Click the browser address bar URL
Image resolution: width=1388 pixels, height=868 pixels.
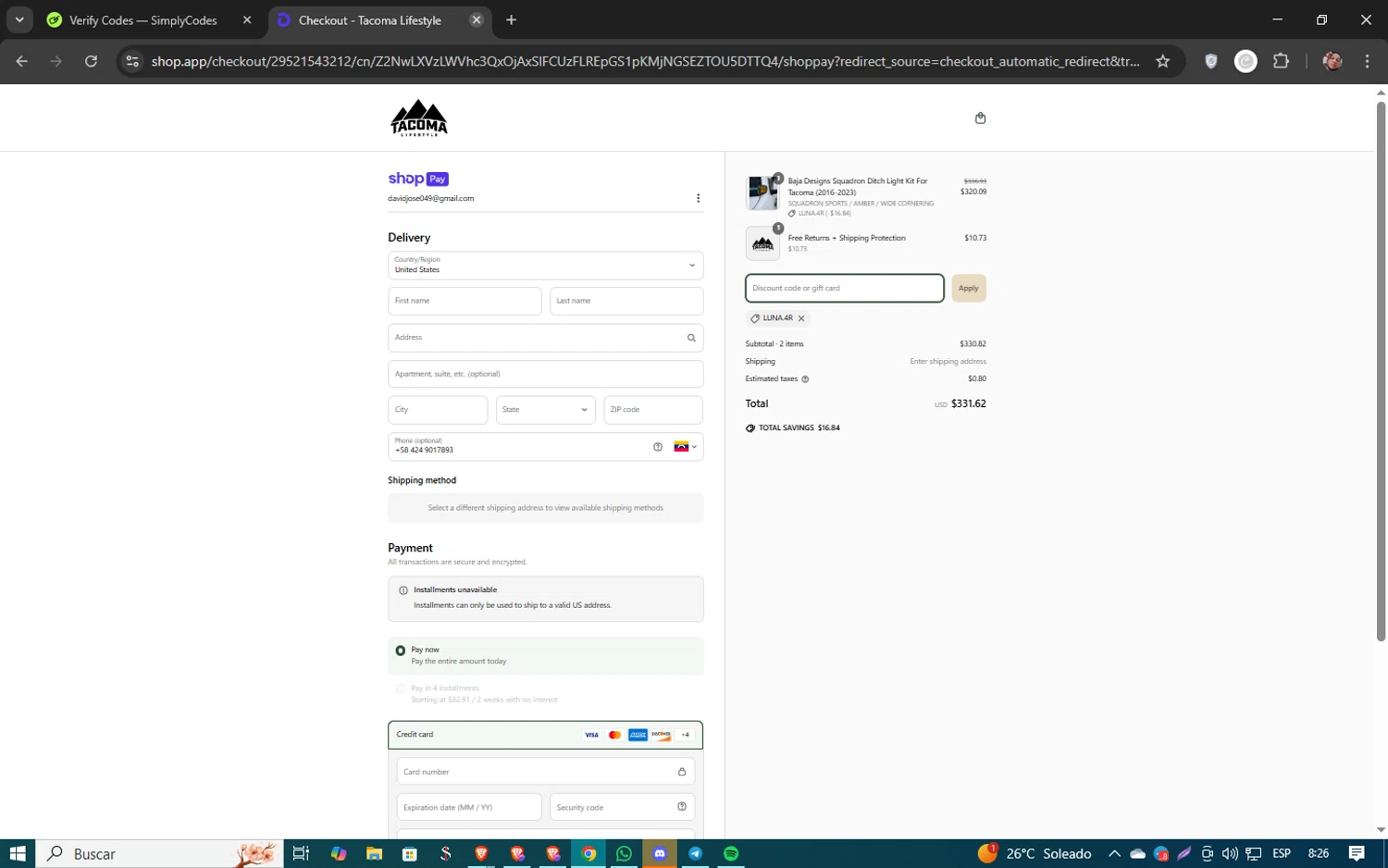[x=646, y=61]
